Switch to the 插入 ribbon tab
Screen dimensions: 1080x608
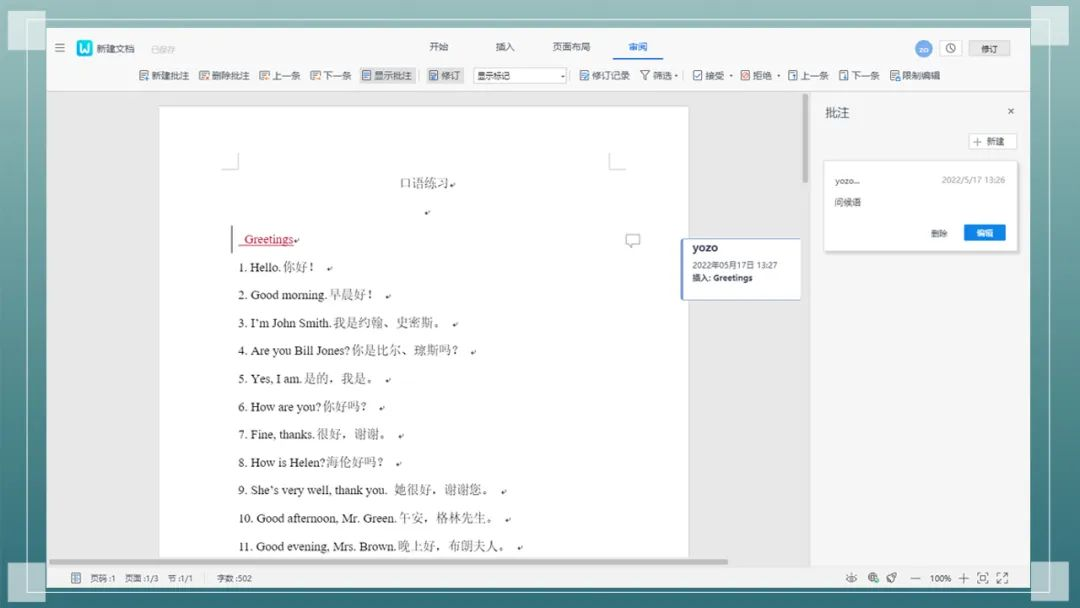point(505,46)
